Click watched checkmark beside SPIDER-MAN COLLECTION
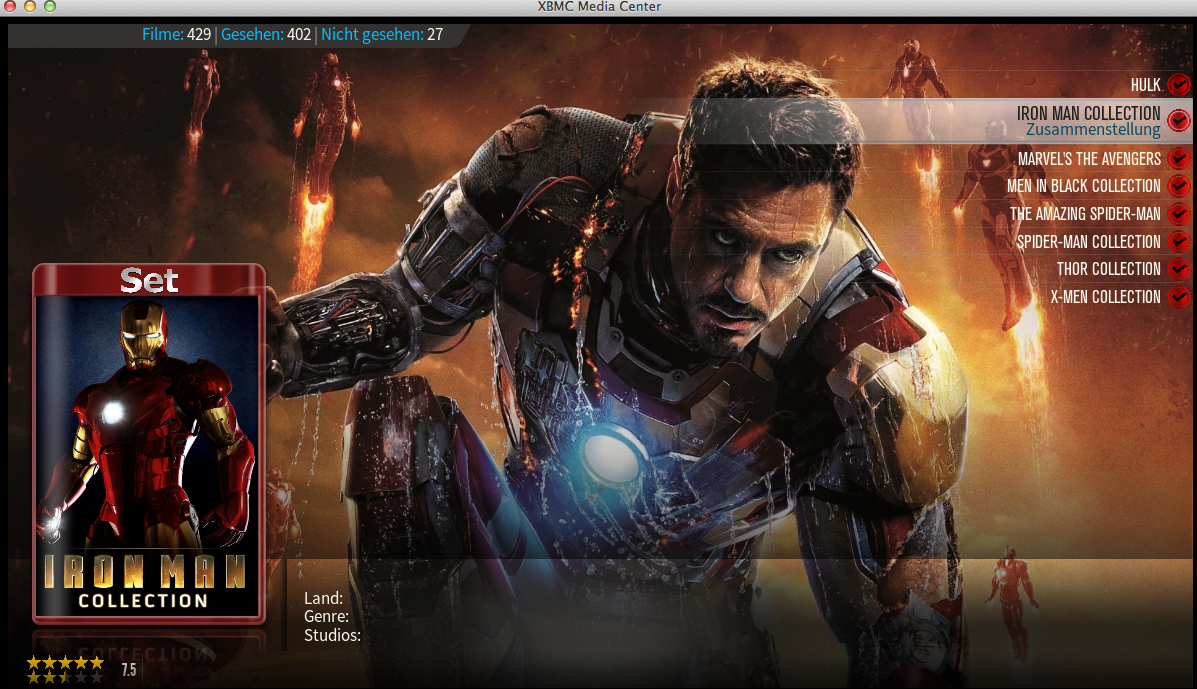 pyautogui.click(x=1179, y=242)
